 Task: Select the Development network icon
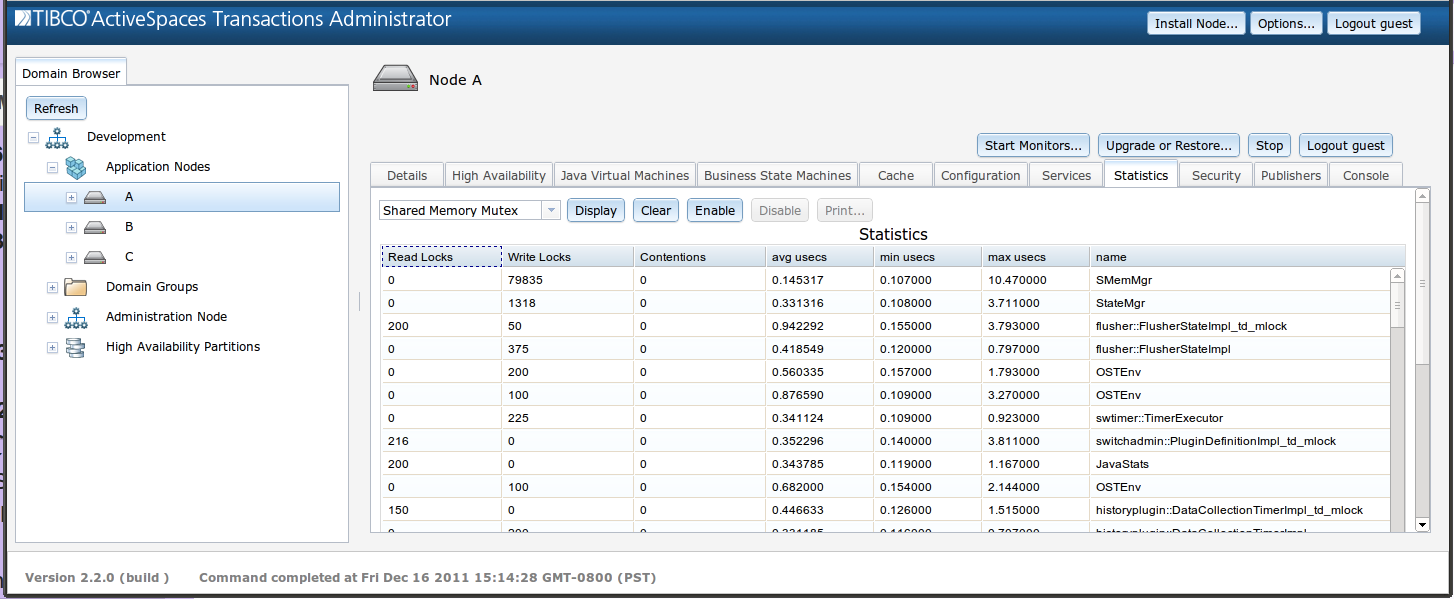(57, 137)
